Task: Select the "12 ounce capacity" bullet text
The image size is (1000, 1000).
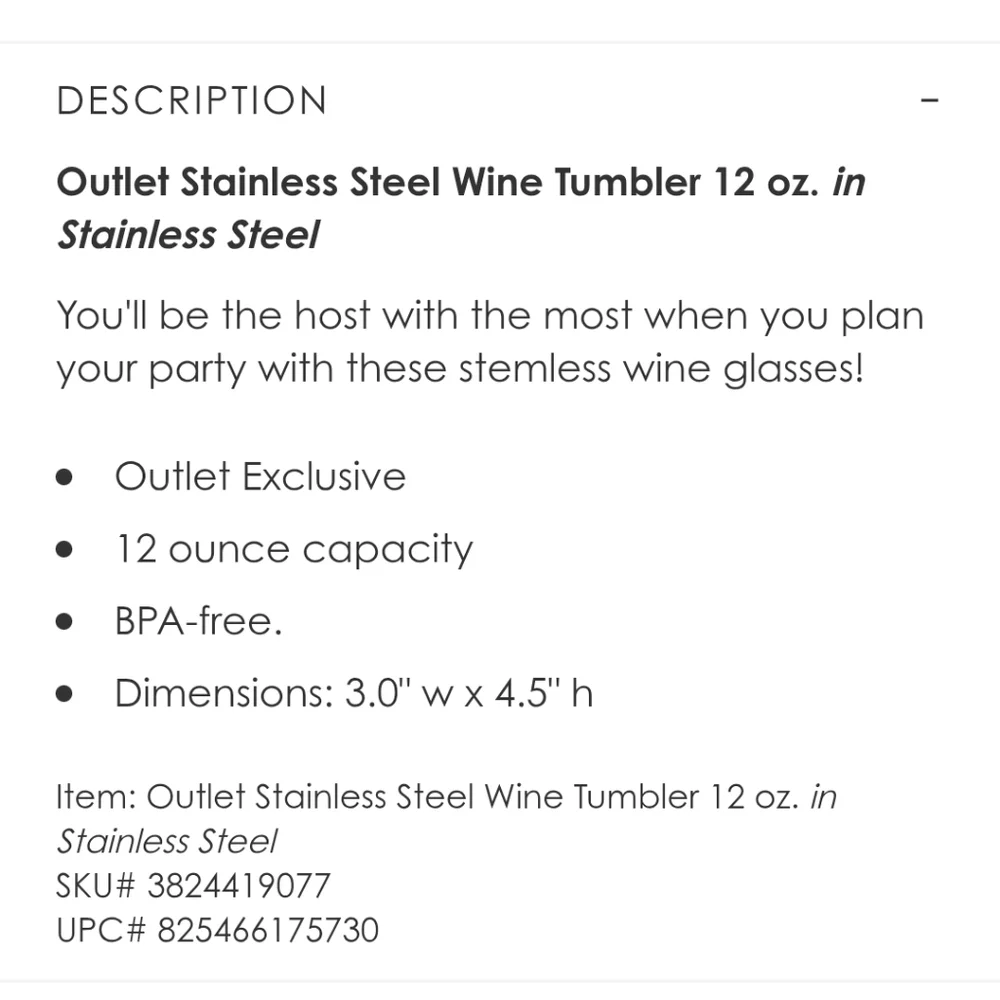Action: pos(293,549)
